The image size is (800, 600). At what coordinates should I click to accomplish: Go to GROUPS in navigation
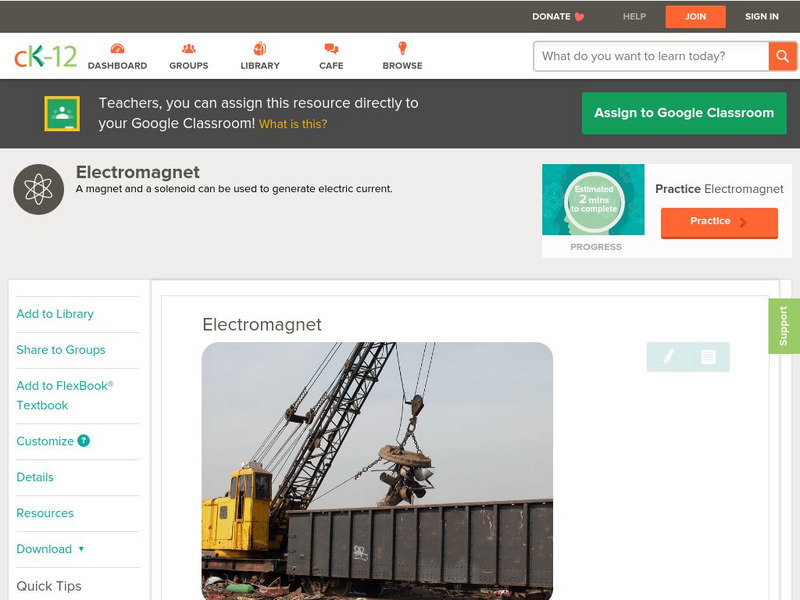click(x=189, y=66)
